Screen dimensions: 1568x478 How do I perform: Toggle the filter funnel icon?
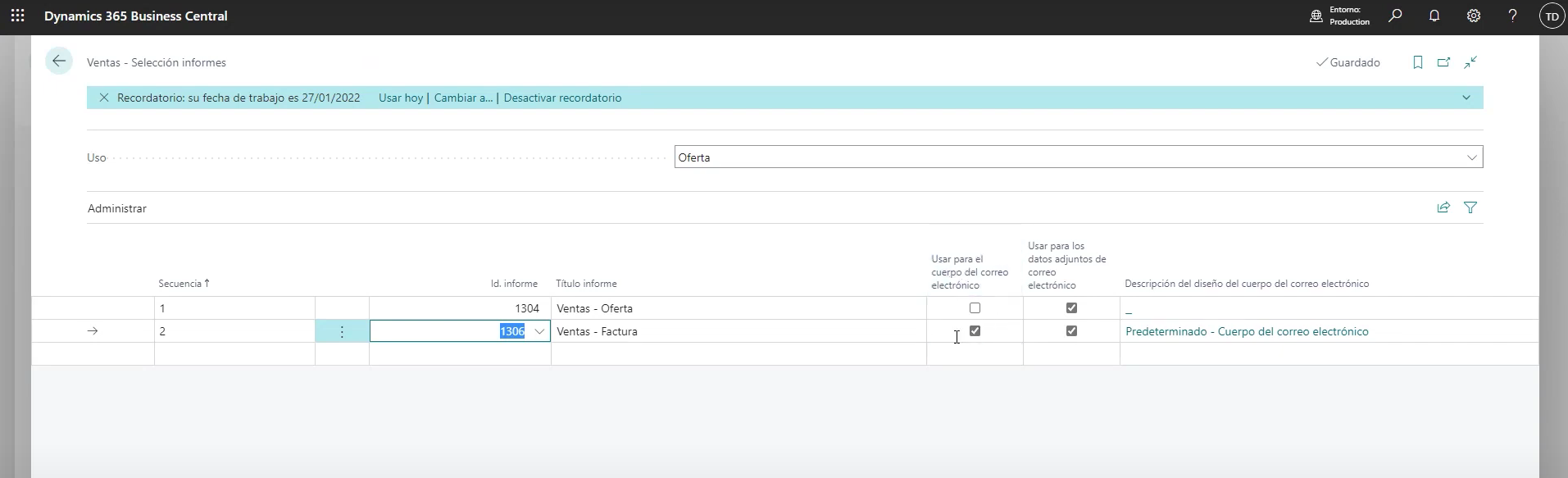point(1470,207)
